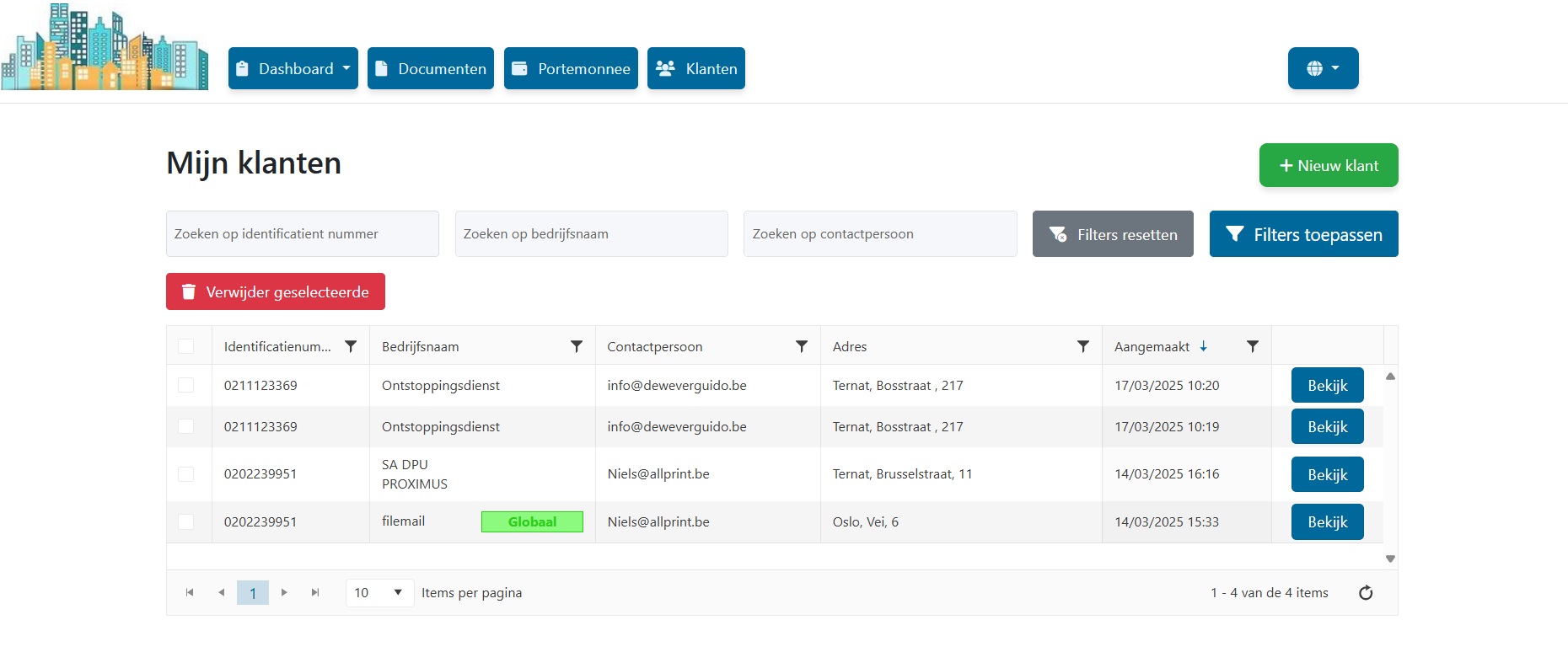Image resolution: width=1568 pixels, height=652 pixels.
Task: Focus the identification number search field
Action: pyautogui.click(x=303, y=233)
